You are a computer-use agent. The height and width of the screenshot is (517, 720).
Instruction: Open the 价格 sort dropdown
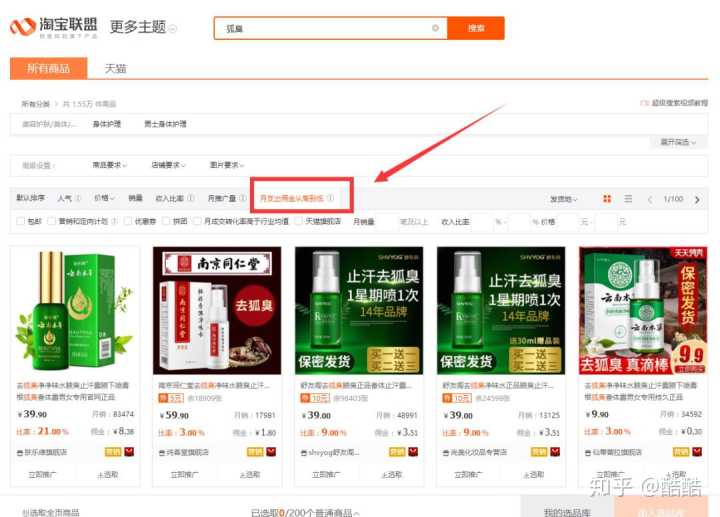tap(104, 198)
